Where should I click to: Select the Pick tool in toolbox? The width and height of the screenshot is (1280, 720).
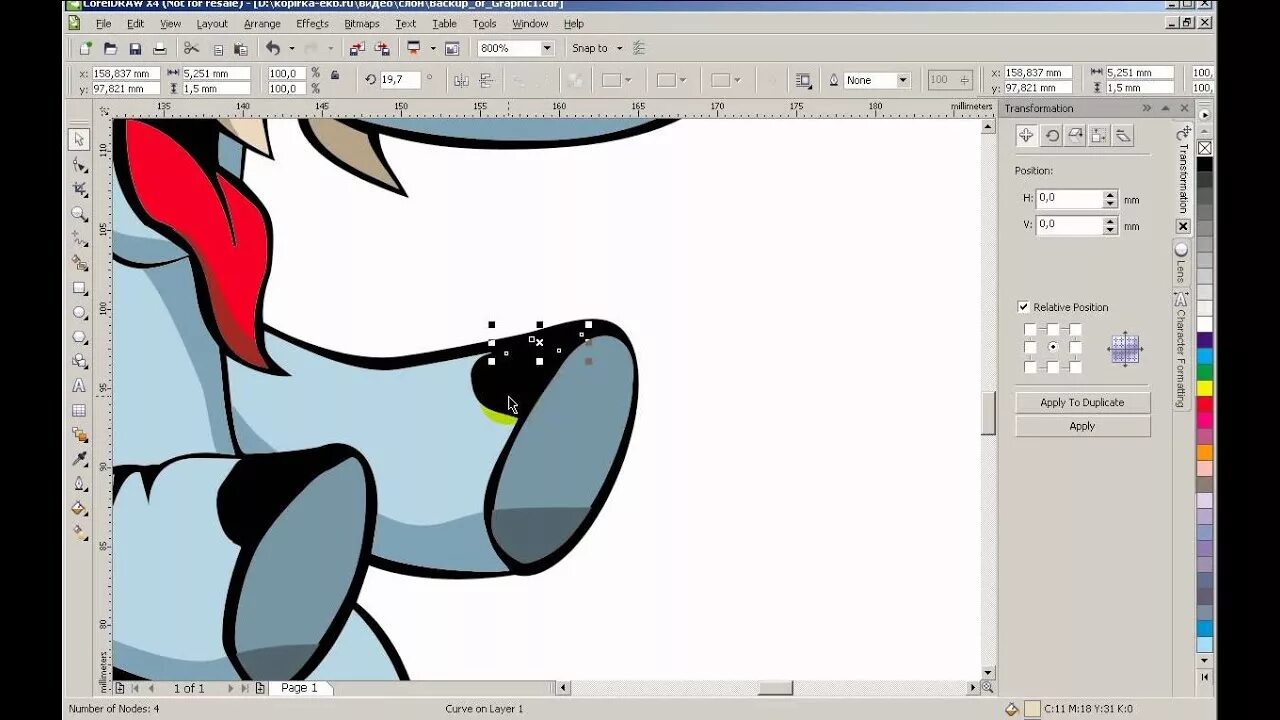[x=79, y=139]
